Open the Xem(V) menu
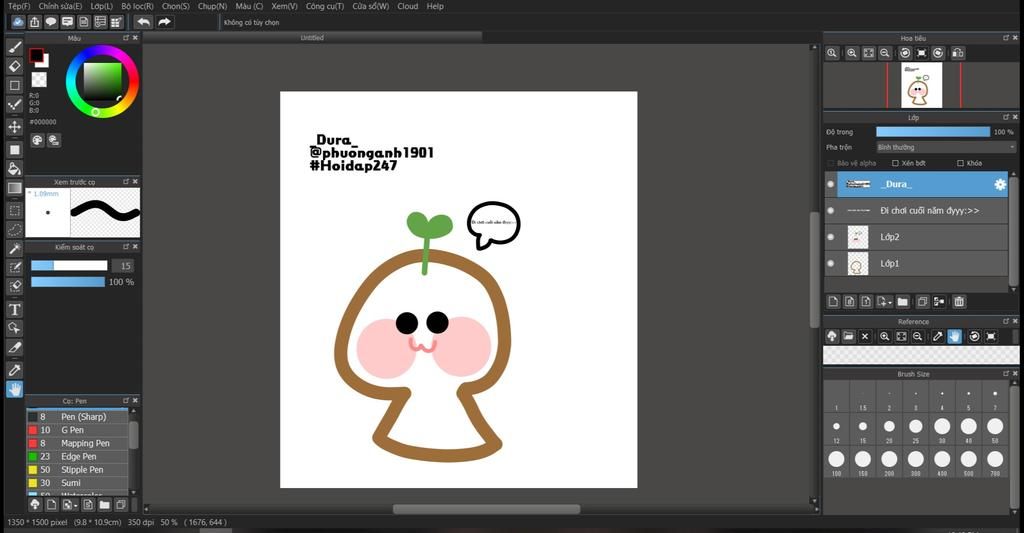This screenshot has width=1024, height=533. (284, 6)
